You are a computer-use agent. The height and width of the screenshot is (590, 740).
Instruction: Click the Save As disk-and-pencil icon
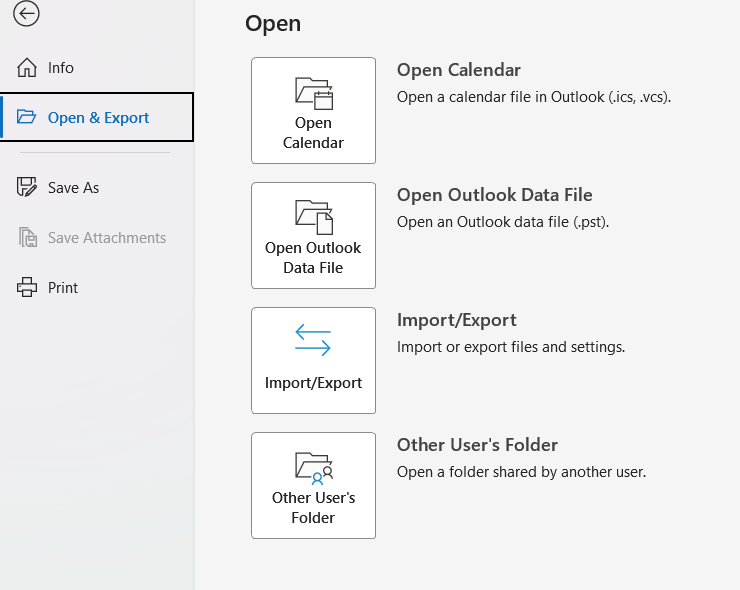click(27, 187)
